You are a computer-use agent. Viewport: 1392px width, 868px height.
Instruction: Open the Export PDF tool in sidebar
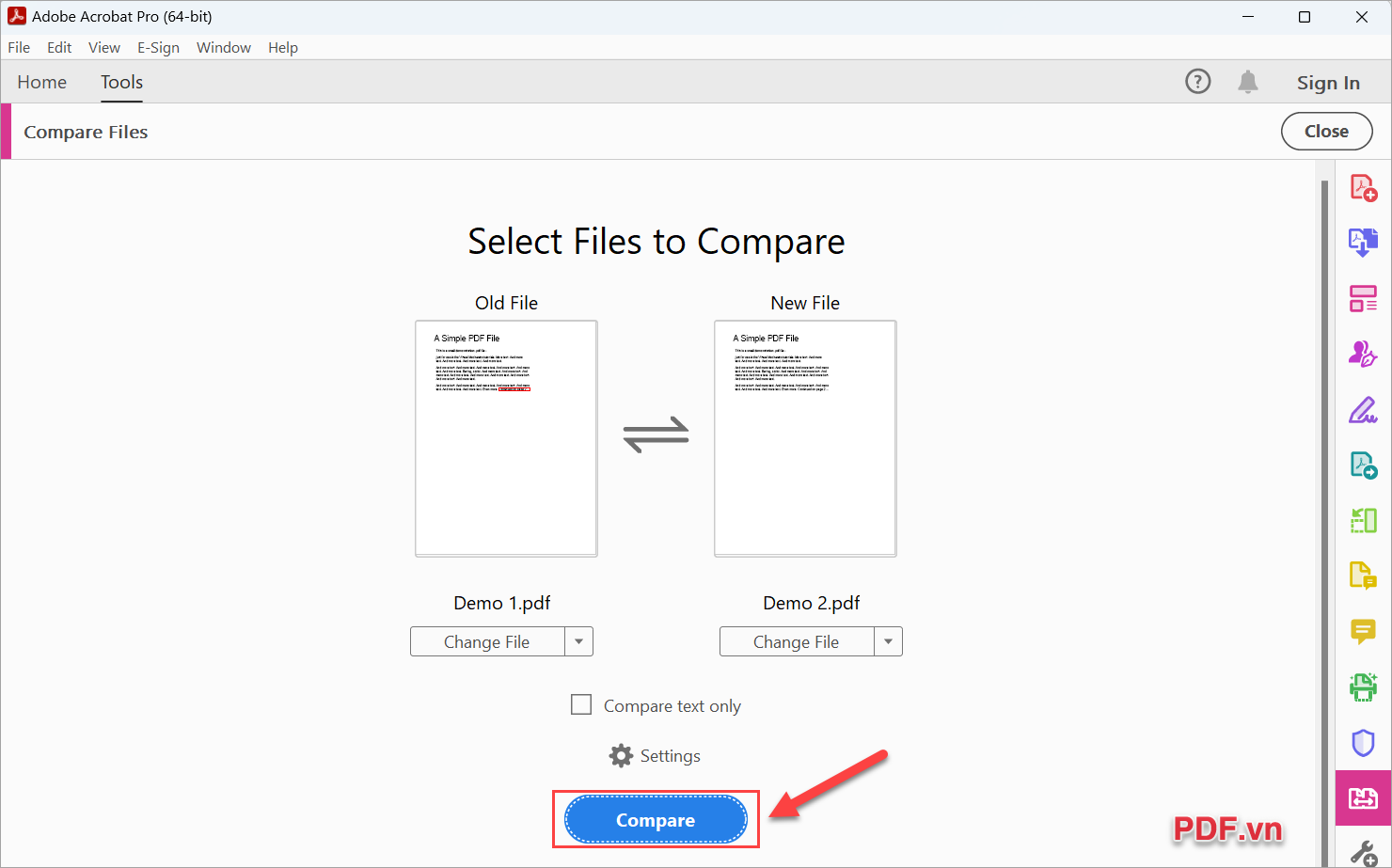click(x=1363, y=243)
